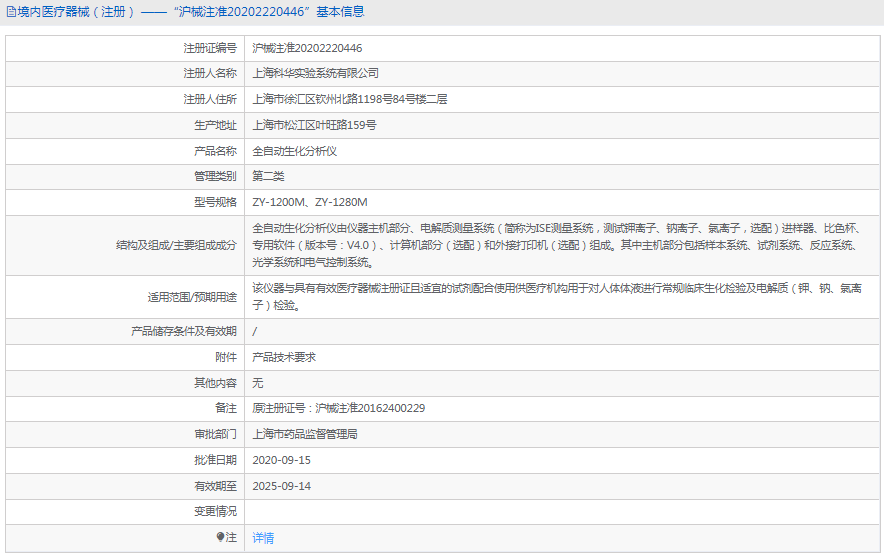
Task: Click the bullet icon beside 注
Action: [220, 537]
